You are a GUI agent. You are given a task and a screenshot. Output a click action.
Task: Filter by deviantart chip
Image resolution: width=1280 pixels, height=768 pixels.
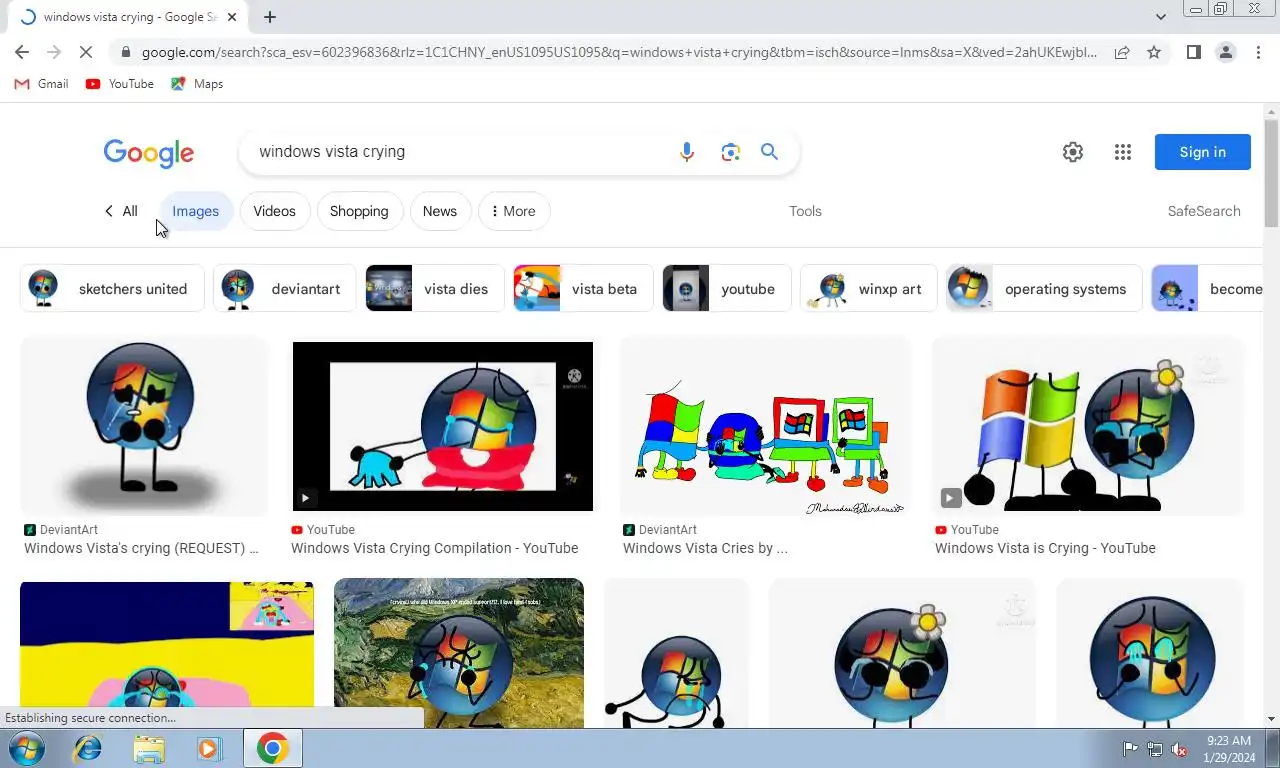click(285, 289)
